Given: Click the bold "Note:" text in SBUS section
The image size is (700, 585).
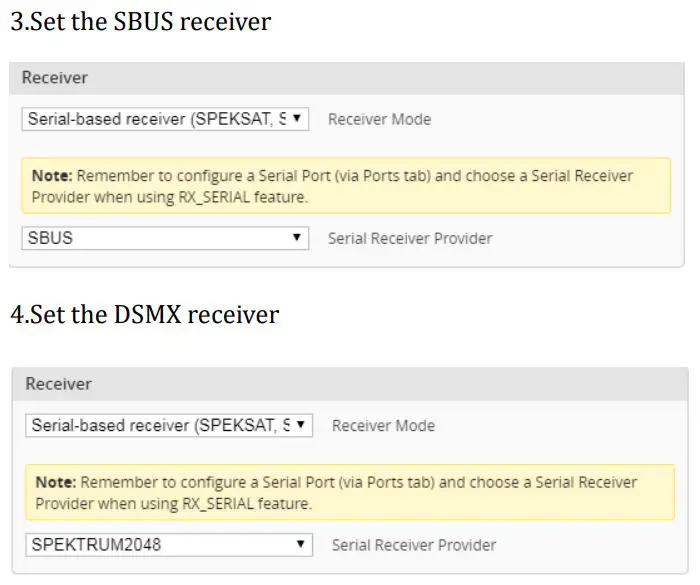Looking at the screenshot, I should pyautogui.click(x=52, y=175).
